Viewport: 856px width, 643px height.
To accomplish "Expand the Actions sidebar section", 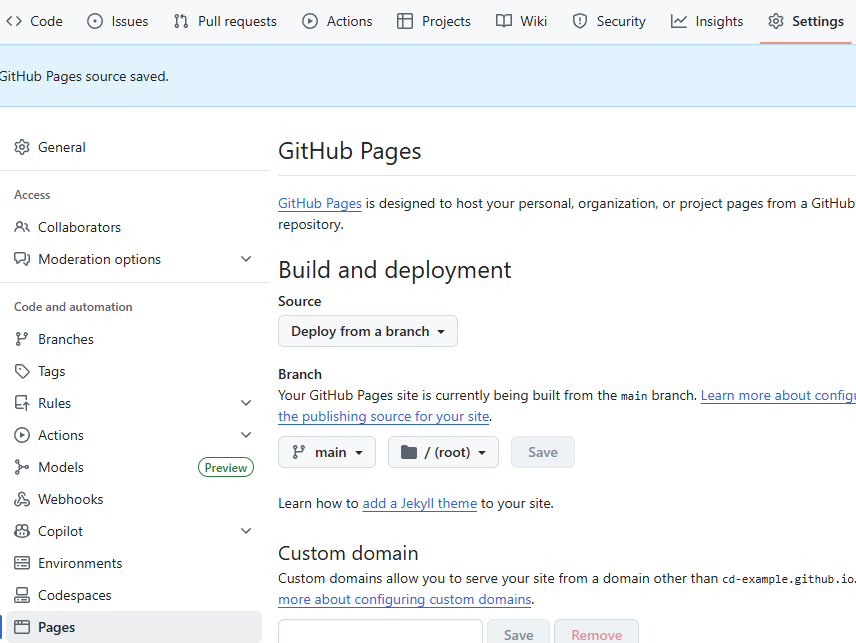I will pos(246,436).
